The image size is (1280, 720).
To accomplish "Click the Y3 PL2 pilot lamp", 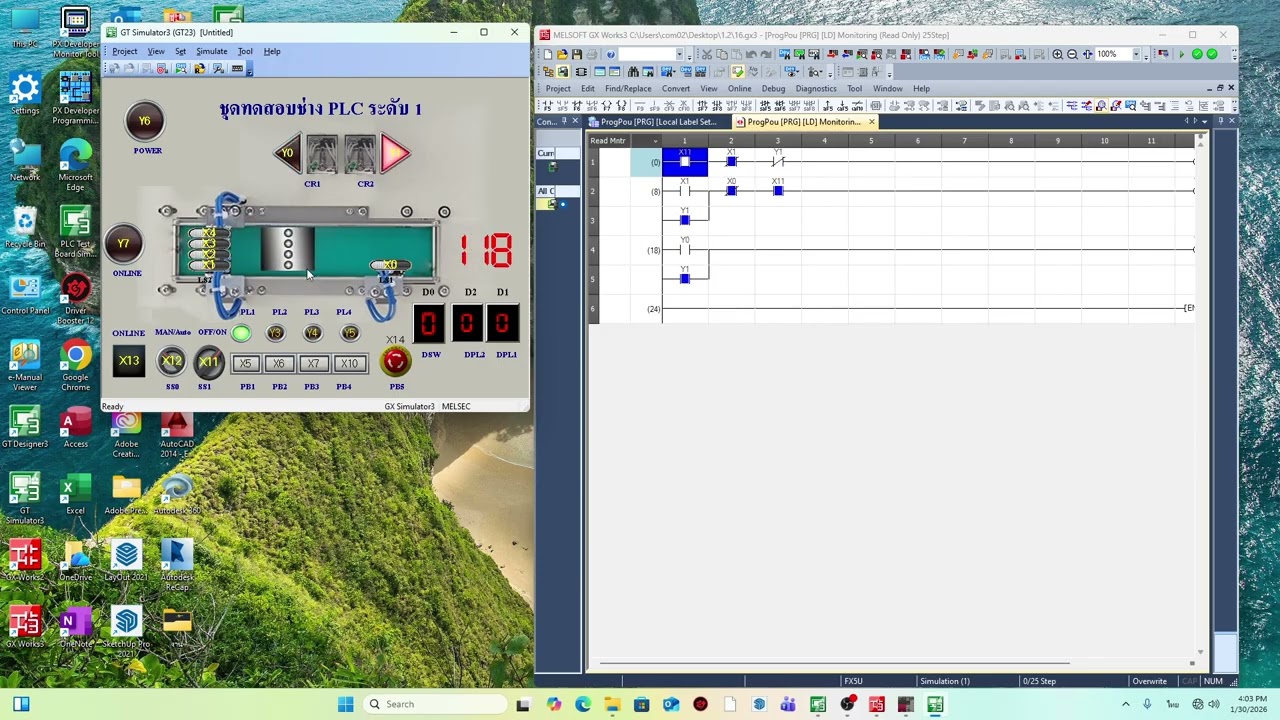I will point(275,333).
